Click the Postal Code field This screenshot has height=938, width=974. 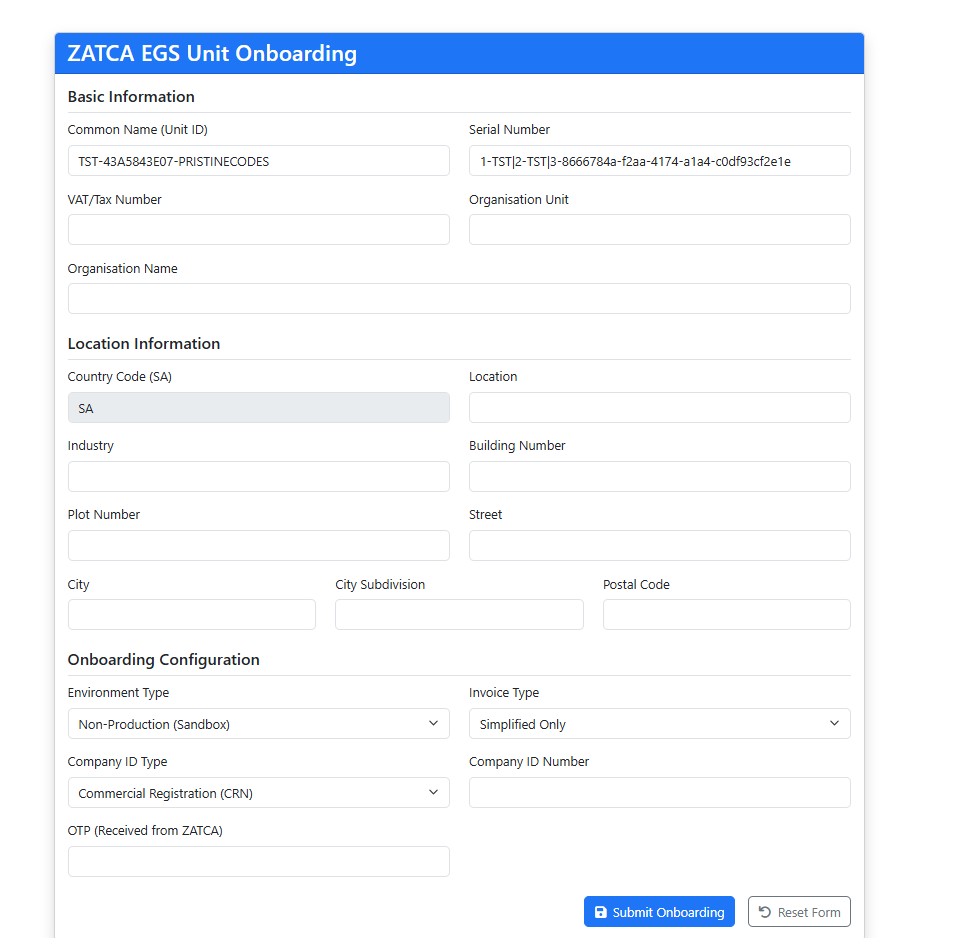726,614
